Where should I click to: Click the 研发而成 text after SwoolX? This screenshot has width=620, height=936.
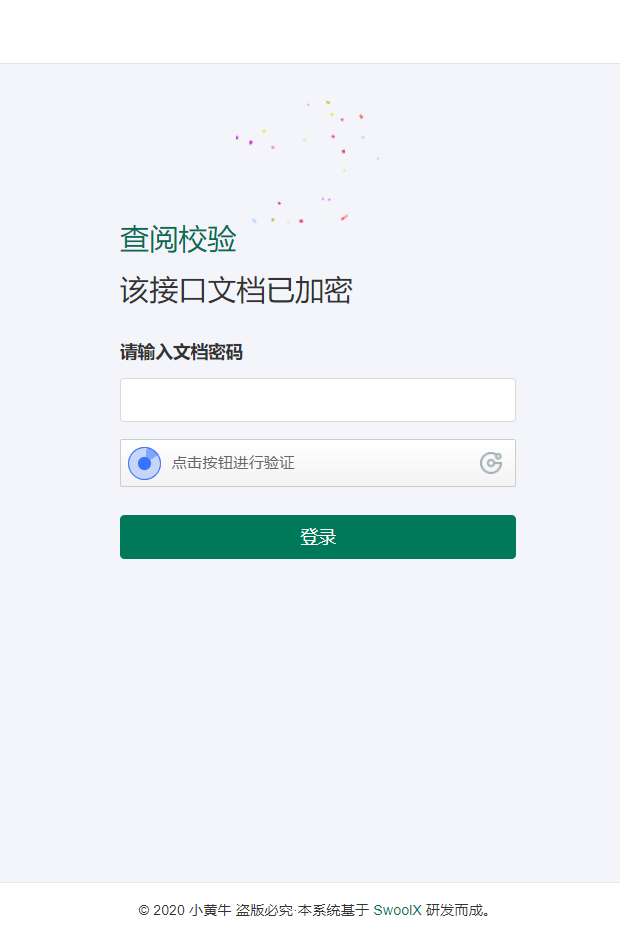point(454,910)
